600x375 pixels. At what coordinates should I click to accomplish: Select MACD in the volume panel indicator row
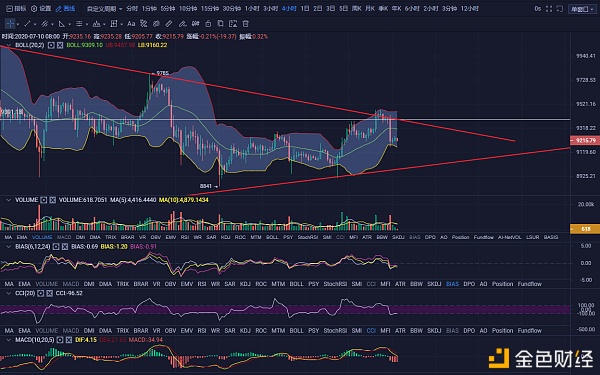(64, 237)
